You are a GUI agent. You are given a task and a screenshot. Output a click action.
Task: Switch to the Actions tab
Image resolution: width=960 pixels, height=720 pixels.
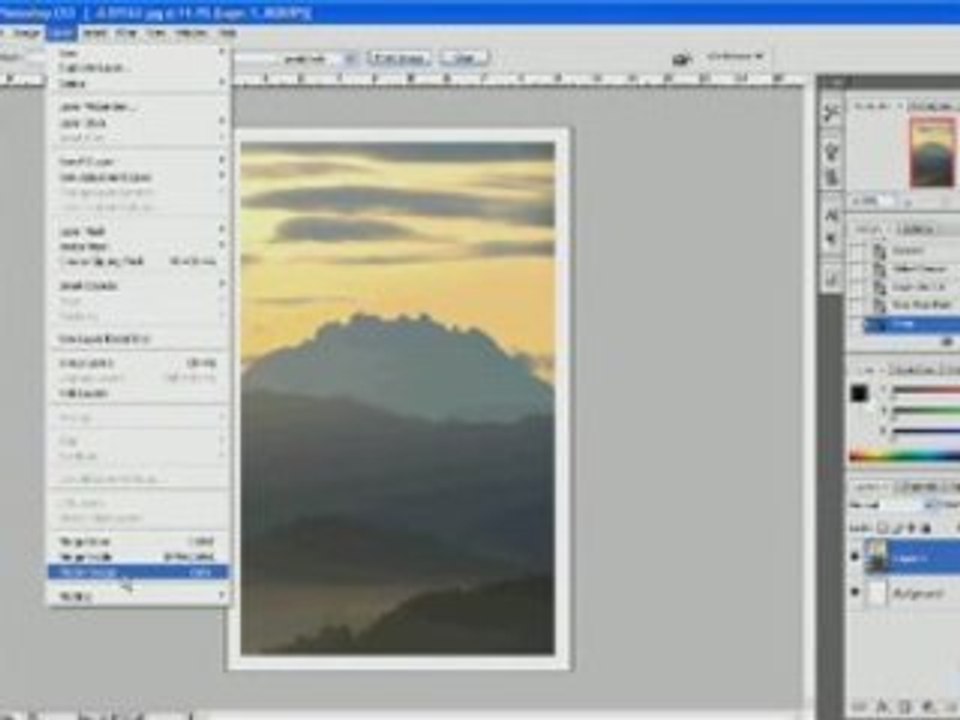tap(915, 229)
